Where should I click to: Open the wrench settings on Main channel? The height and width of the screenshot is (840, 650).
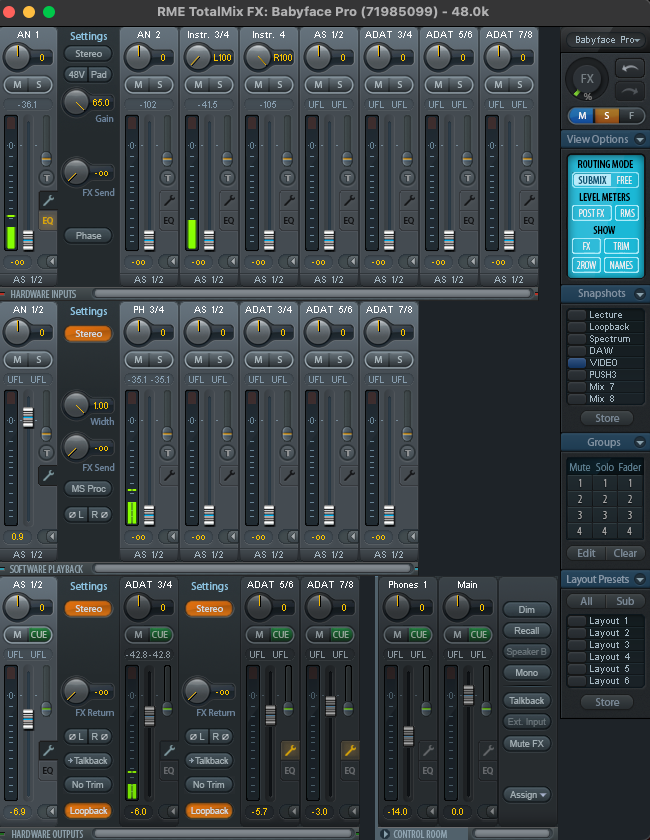(488, 750)
